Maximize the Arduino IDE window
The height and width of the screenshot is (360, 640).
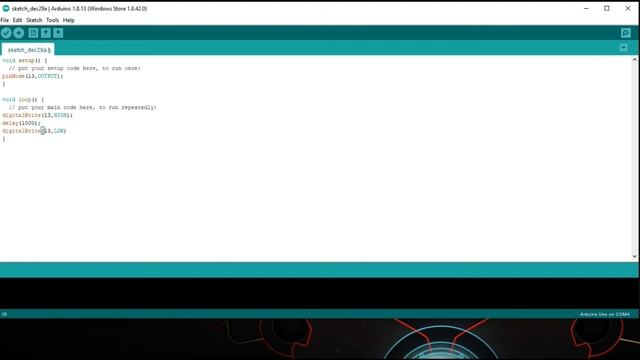click(607, 8)
